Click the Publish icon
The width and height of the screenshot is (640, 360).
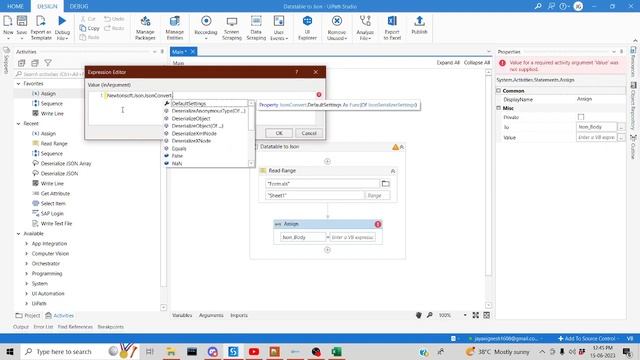click(x=419, y=21)
